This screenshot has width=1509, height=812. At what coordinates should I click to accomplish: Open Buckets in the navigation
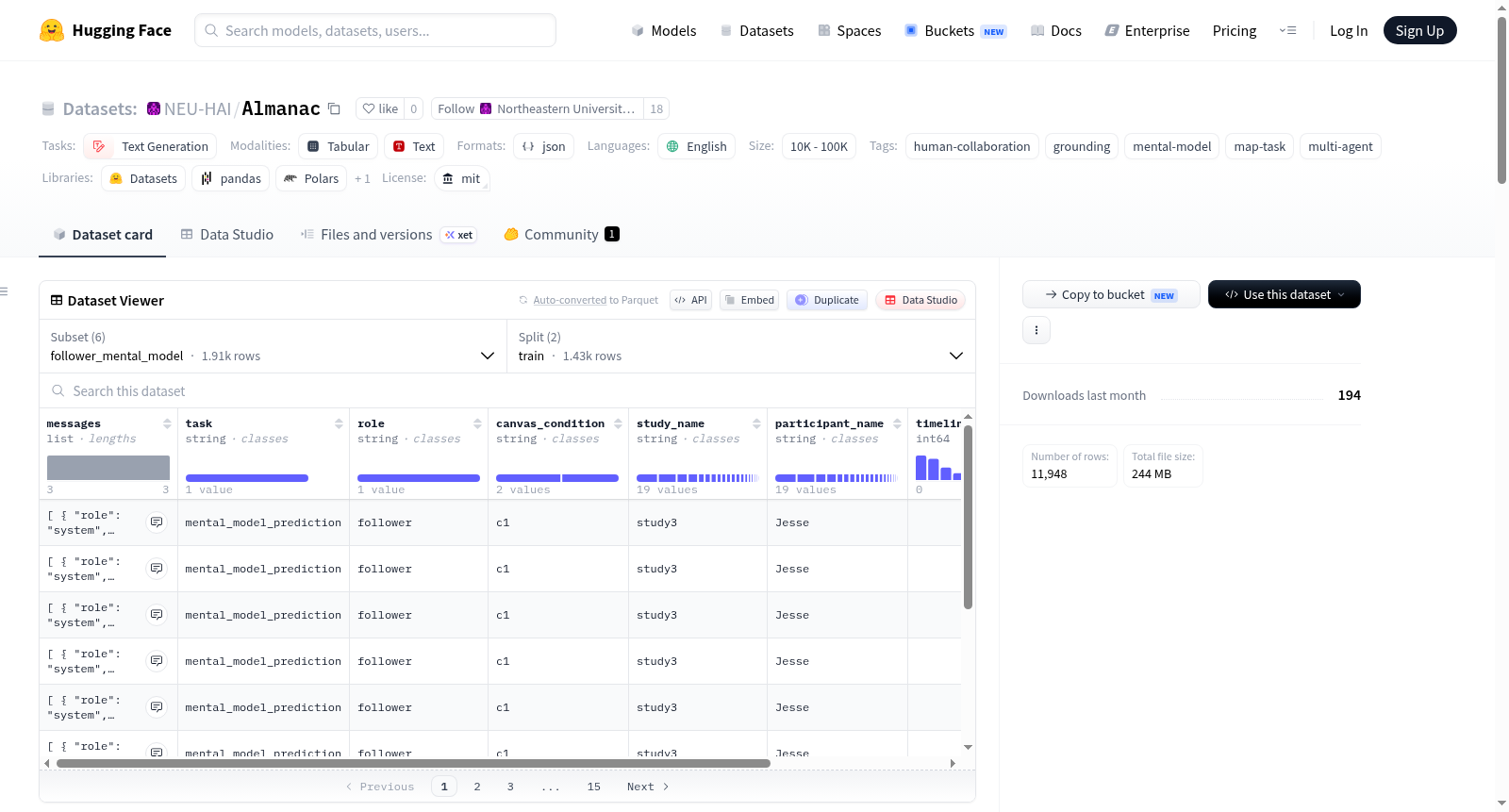tap(955, 31)
